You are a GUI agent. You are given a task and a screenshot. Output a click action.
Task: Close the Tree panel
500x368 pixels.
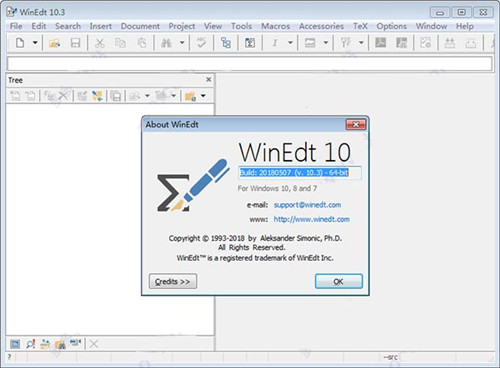[209, 79]
